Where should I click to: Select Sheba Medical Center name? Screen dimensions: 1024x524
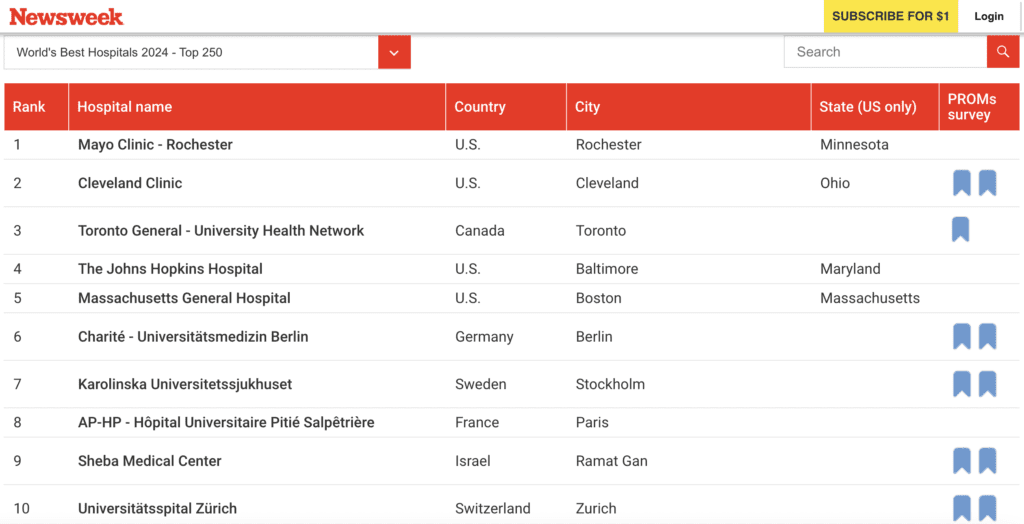tap(150, 461)
